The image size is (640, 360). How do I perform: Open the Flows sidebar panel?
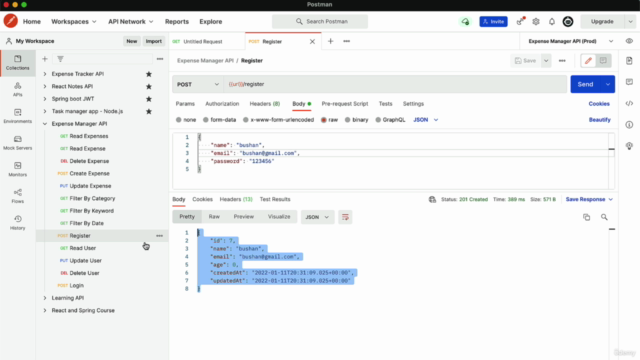tap(18, 196)
